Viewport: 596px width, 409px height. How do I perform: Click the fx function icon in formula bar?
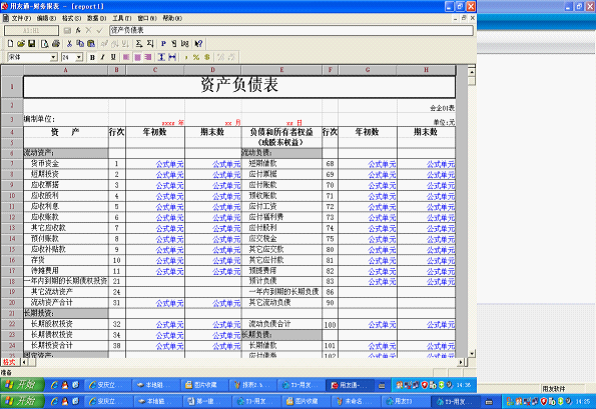coord(78,30)
